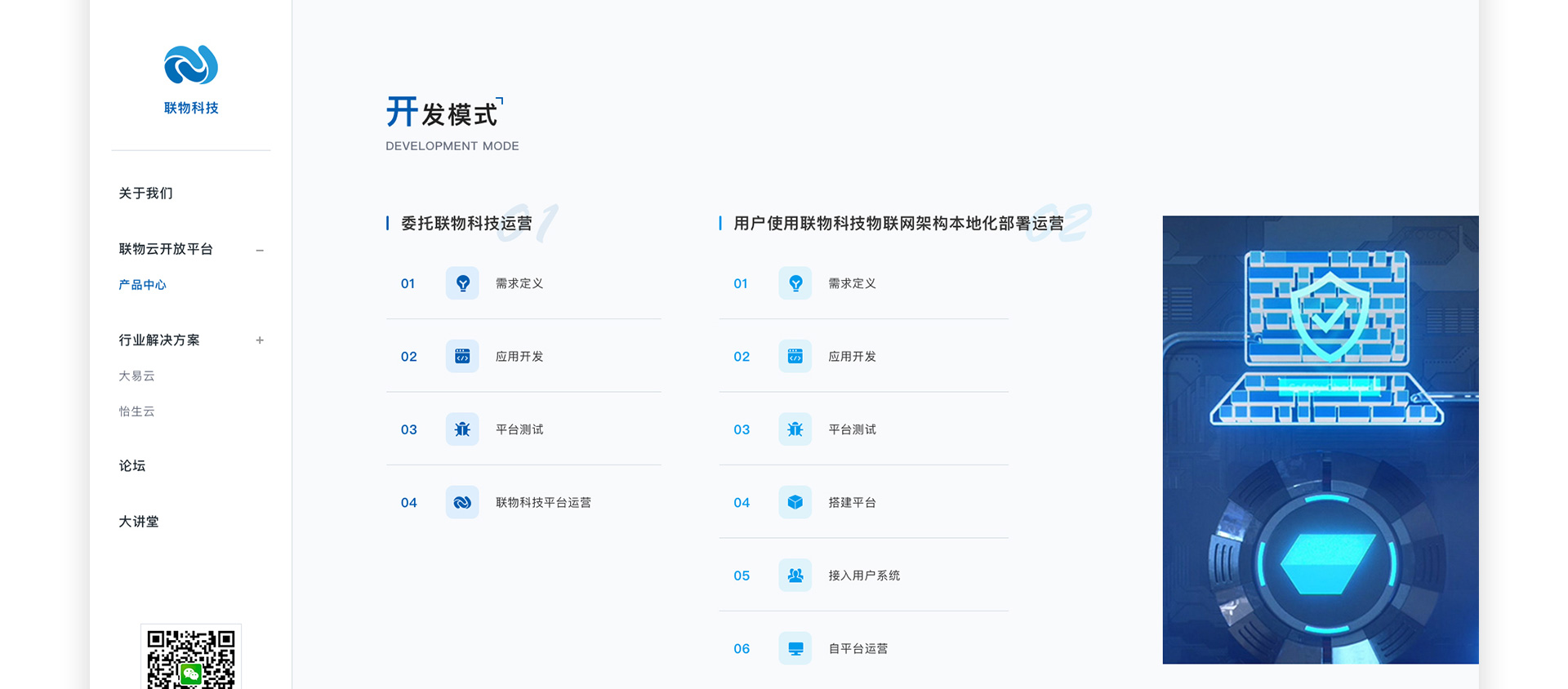Select the 产品中心 submenu link

(x=142, y=285)
